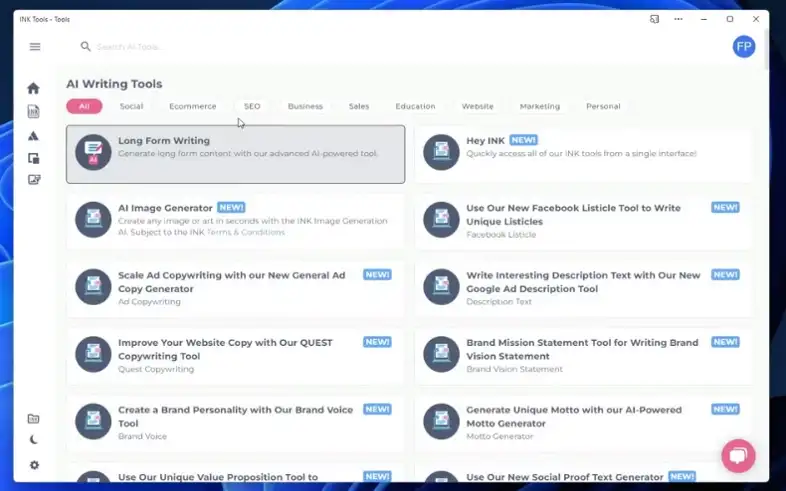
Task: Open the folder icon above dark mode
Action: tap(34, 418)
